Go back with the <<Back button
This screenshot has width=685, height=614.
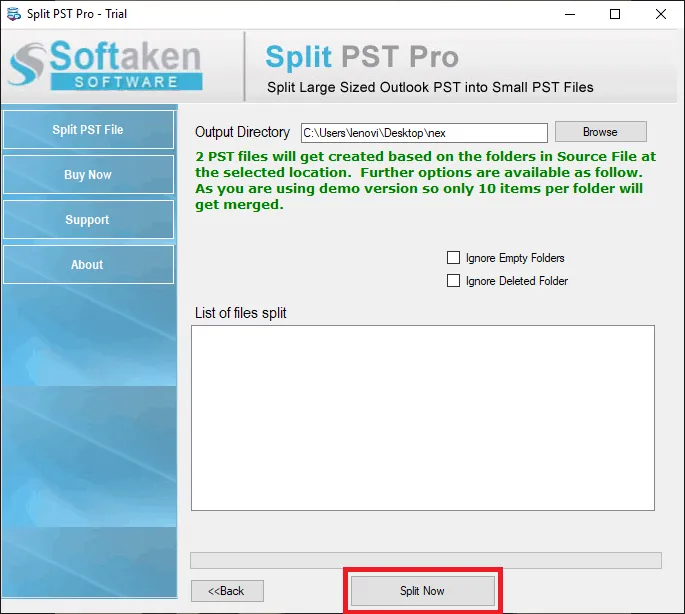tap(227, 591)
